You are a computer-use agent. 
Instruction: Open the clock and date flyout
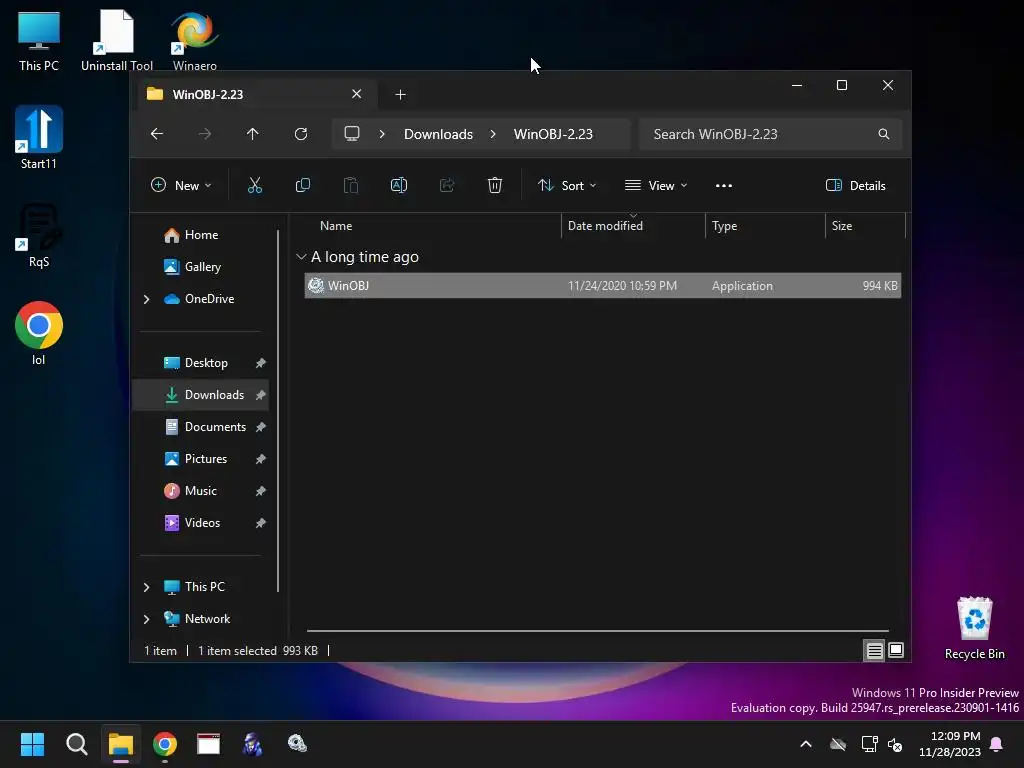[950, 744]
